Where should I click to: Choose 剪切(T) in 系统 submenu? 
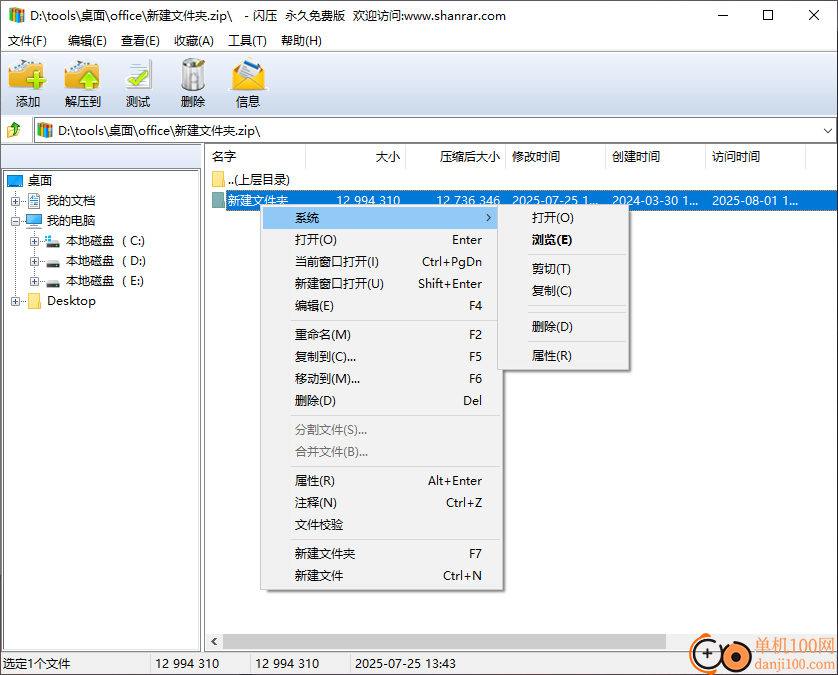[x=563, y=269]
